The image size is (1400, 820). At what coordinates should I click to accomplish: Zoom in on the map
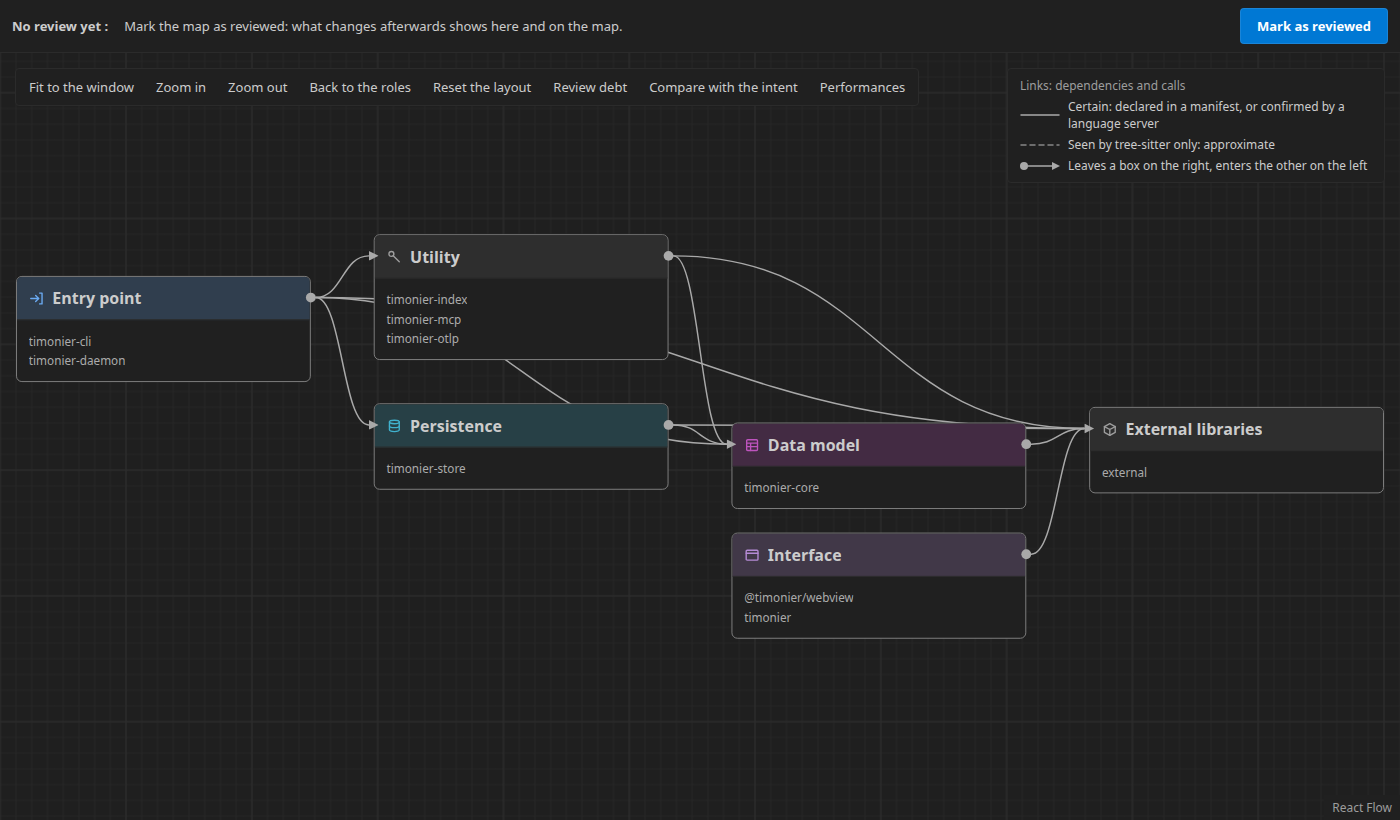pos(181,87)
